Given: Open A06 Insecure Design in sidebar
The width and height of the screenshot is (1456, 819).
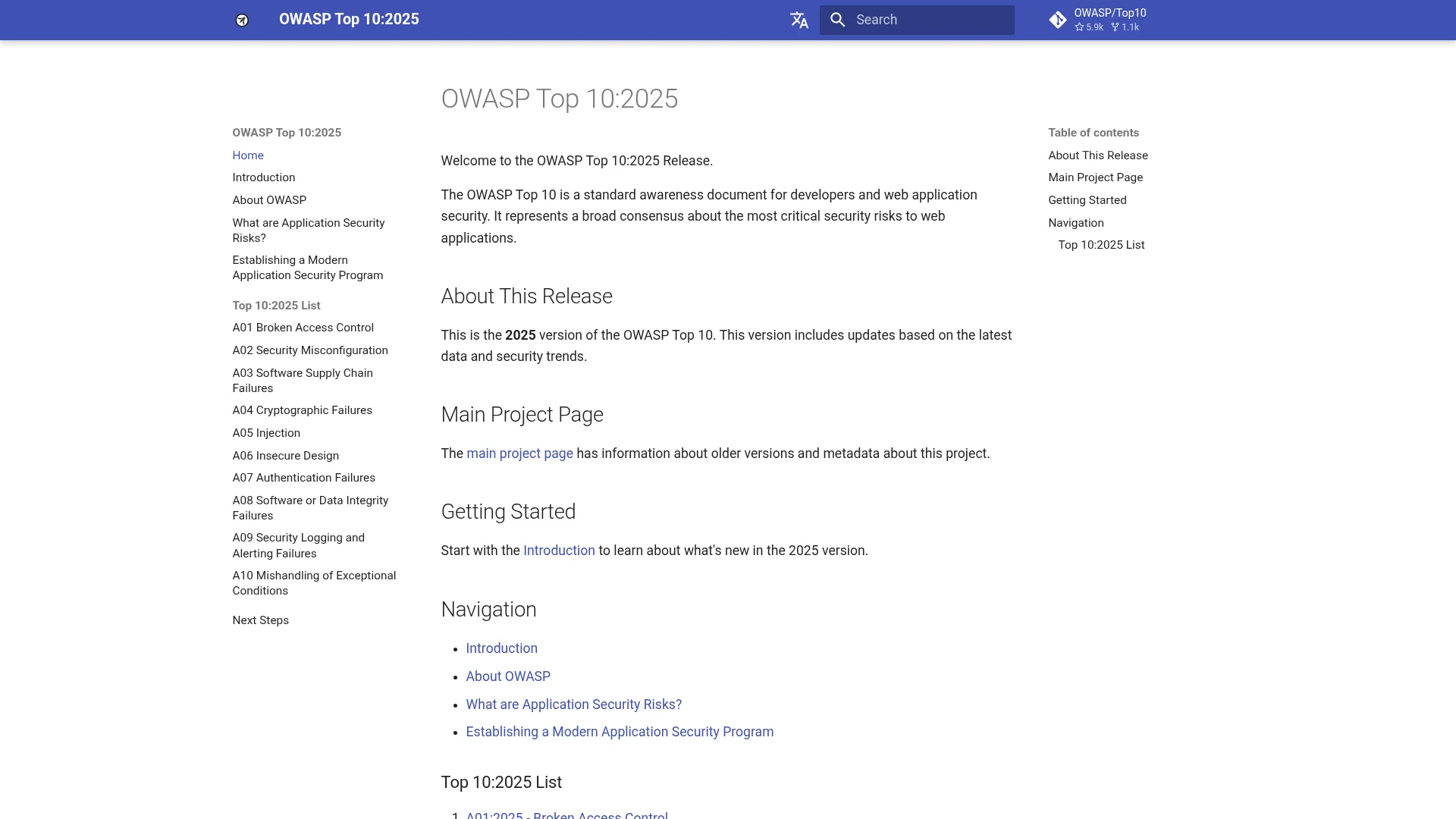Looking at the screenshot, I should [286, 456].
